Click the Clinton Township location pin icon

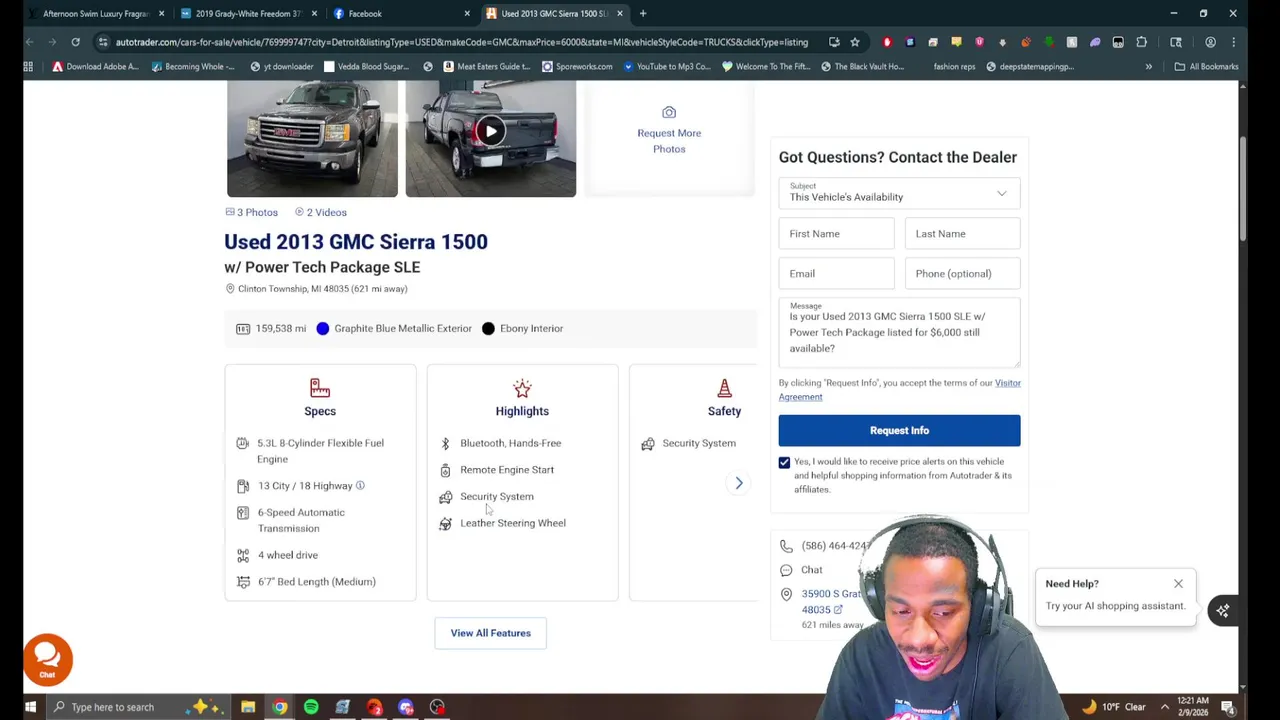230,289
